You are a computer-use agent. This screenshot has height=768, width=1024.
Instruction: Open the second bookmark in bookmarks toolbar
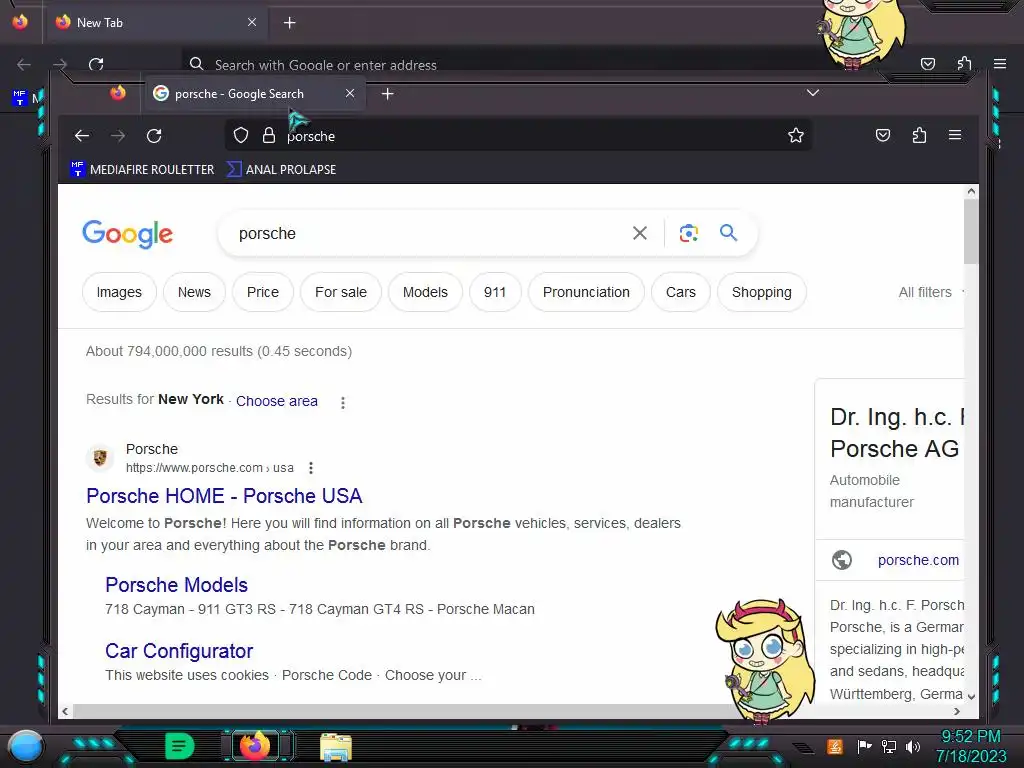pyautogui.click(x=281, y=169)
